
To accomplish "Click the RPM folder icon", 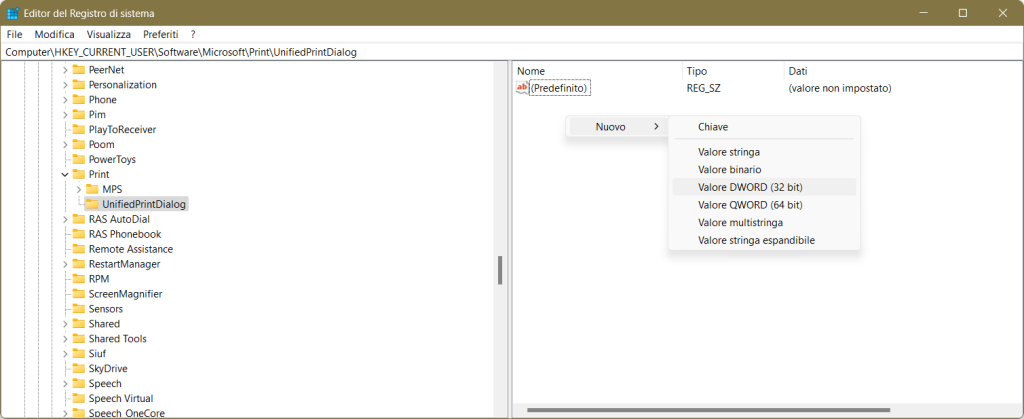I will tap(79, 279).
